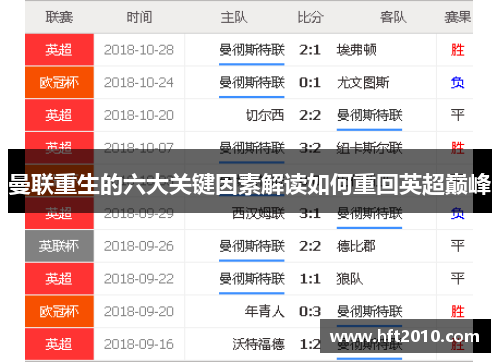Open 曼彻斯特联 home team versus 狼队
Image resolution: width=500 pixels, height=362 pixels.
[252, 279]
